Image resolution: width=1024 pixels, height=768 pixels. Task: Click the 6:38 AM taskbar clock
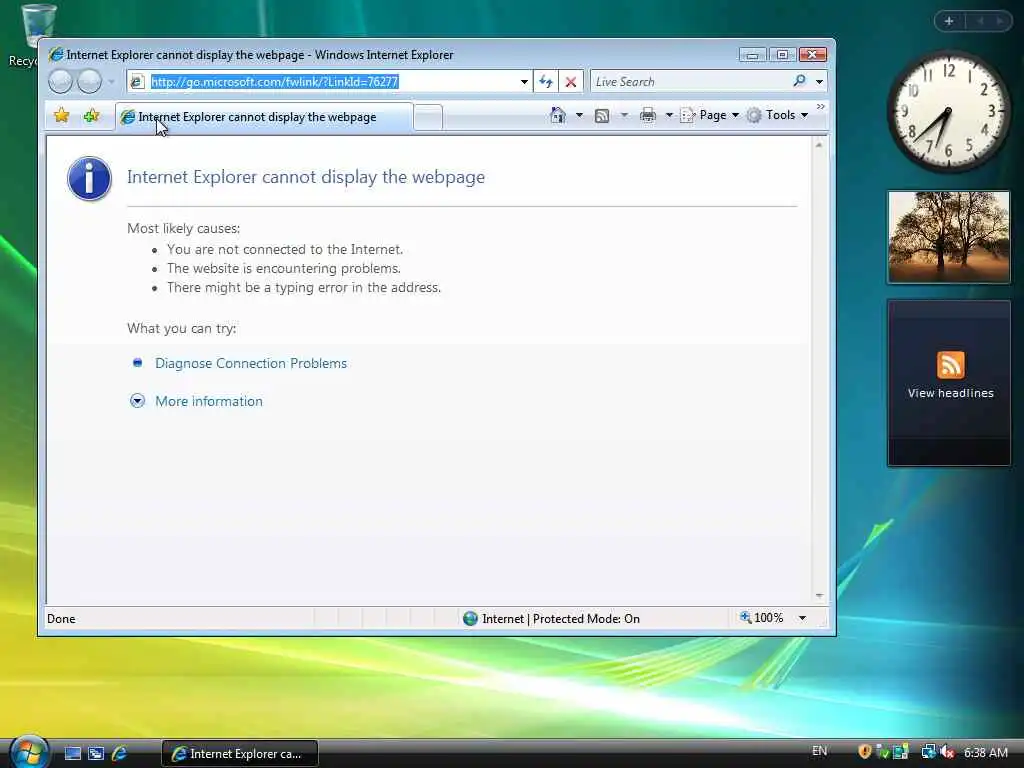click(985, 752)
